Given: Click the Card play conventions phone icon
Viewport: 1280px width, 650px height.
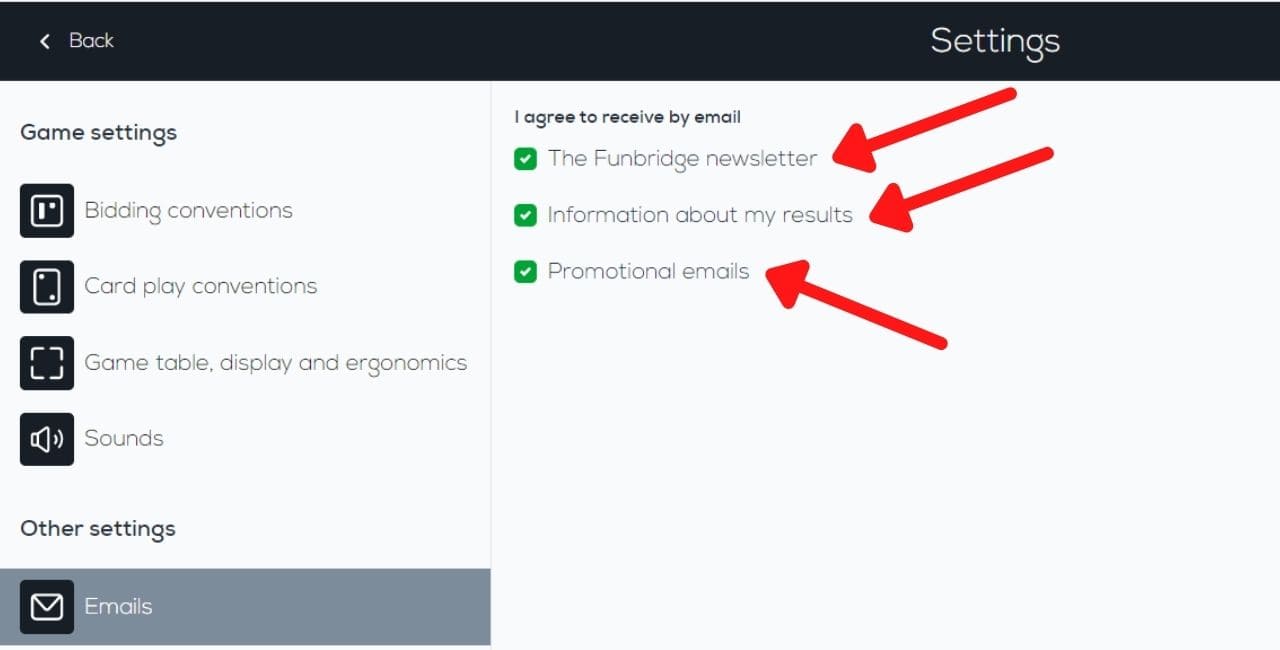Looking at the screenshot, I should tap(47, 287).
